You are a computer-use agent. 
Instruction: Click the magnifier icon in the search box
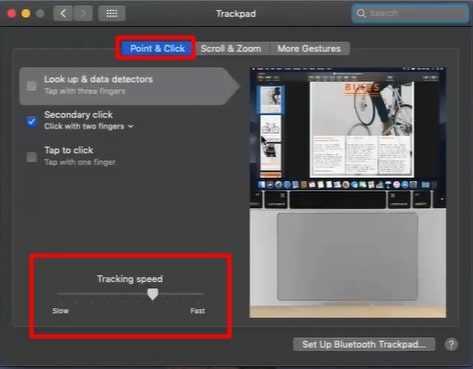361,13
